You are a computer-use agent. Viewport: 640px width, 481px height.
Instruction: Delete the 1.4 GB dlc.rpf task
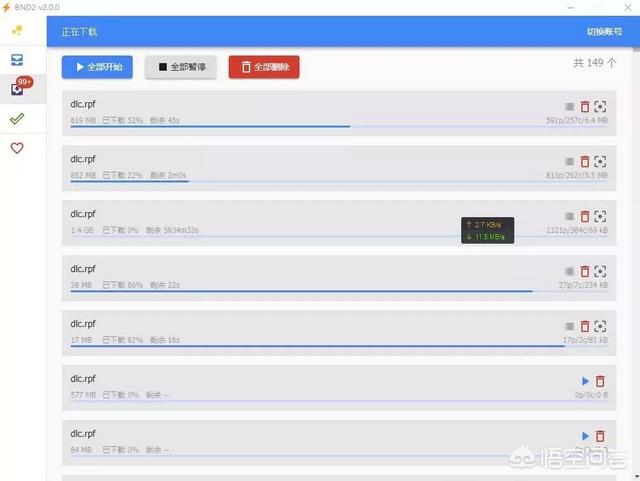coord(585,216)
